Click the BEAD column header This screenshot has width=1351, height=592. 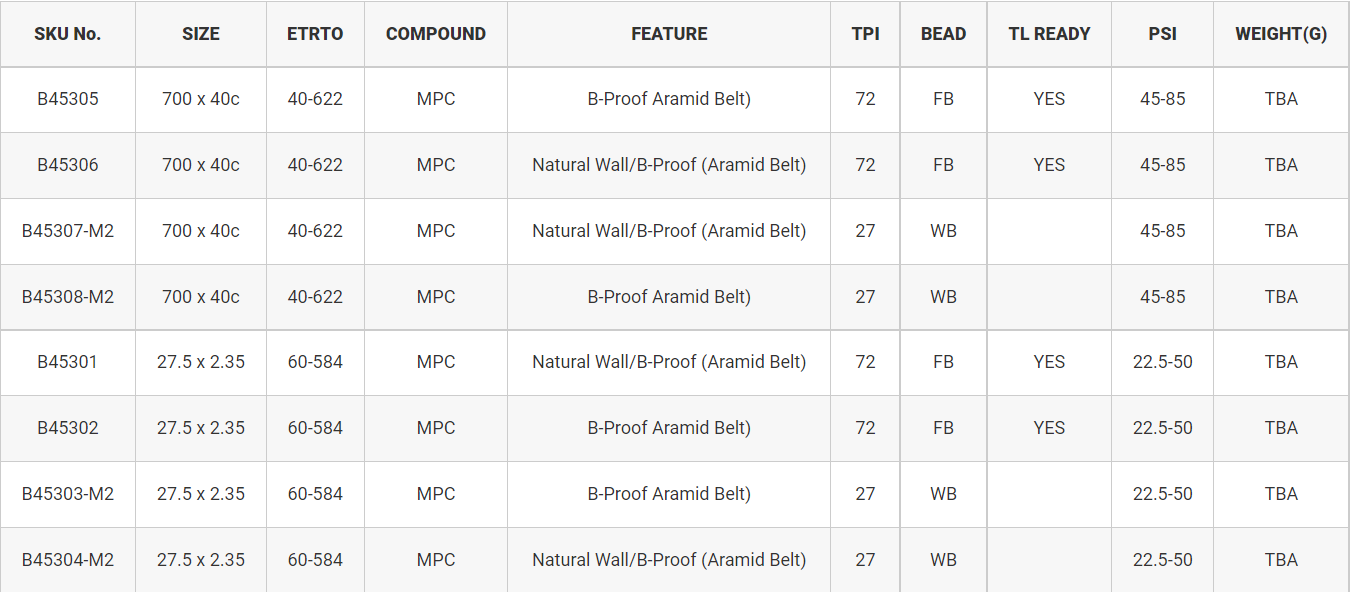point(943,34)
